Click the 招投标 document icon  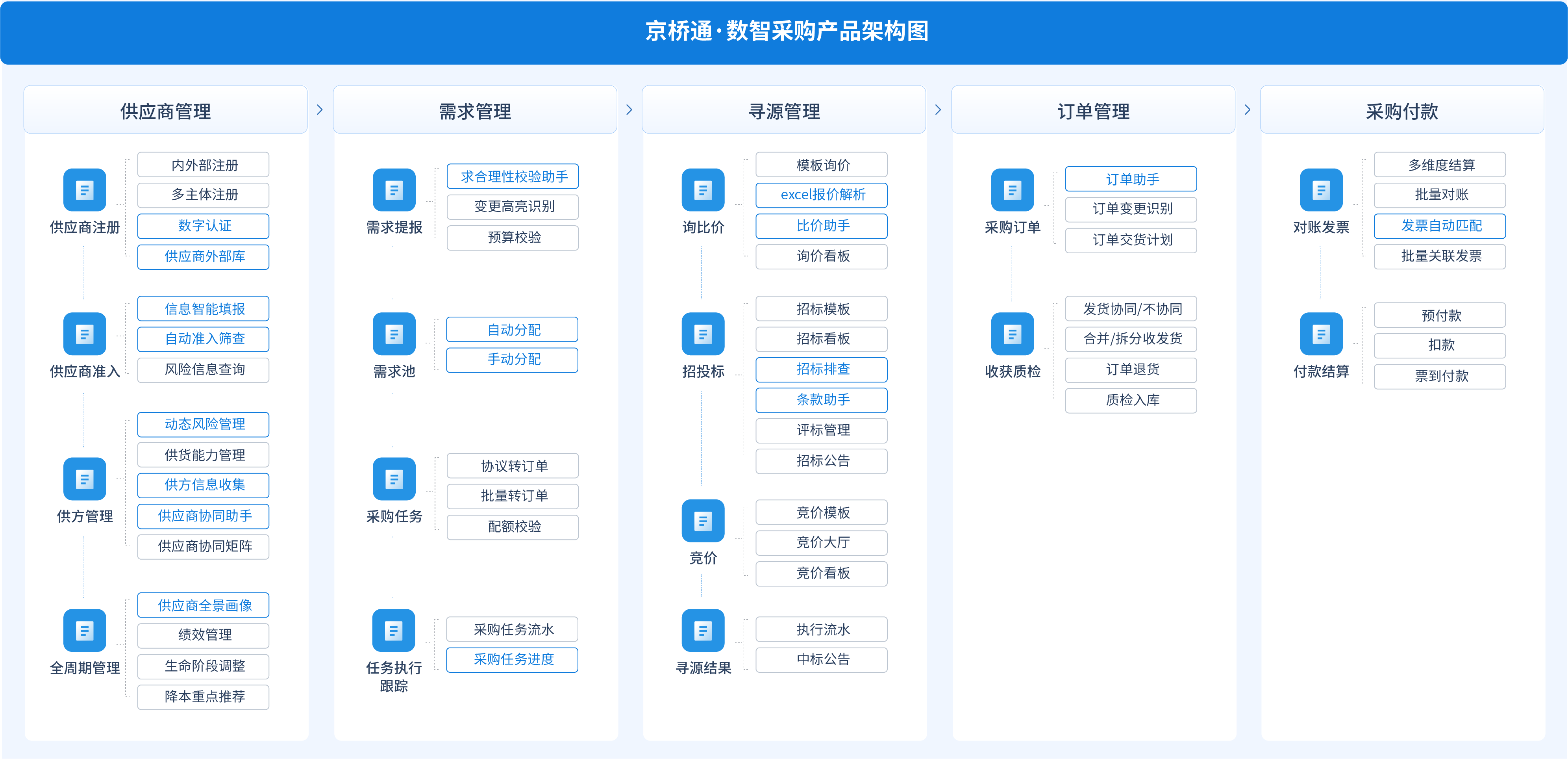coord(703,334)
